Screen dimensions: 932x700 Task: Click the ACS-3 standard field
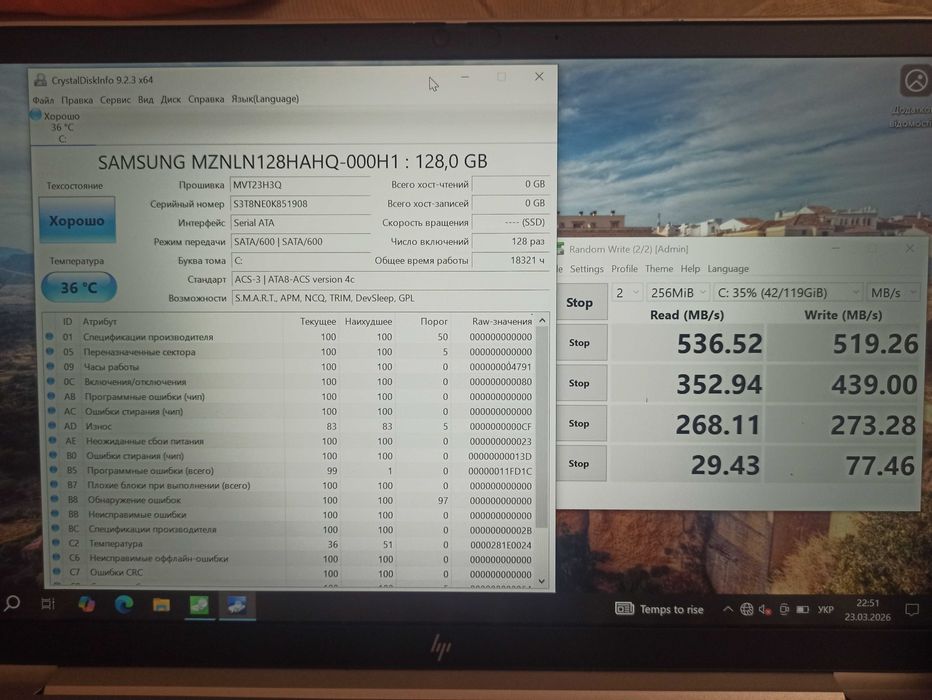tap(389, 279)
